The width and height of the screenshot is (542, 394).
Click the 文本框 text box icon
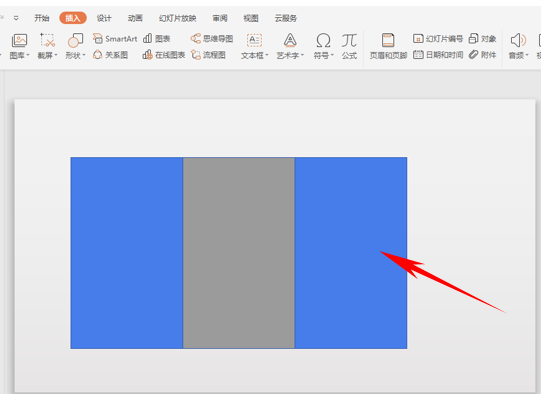click(254, 40)
